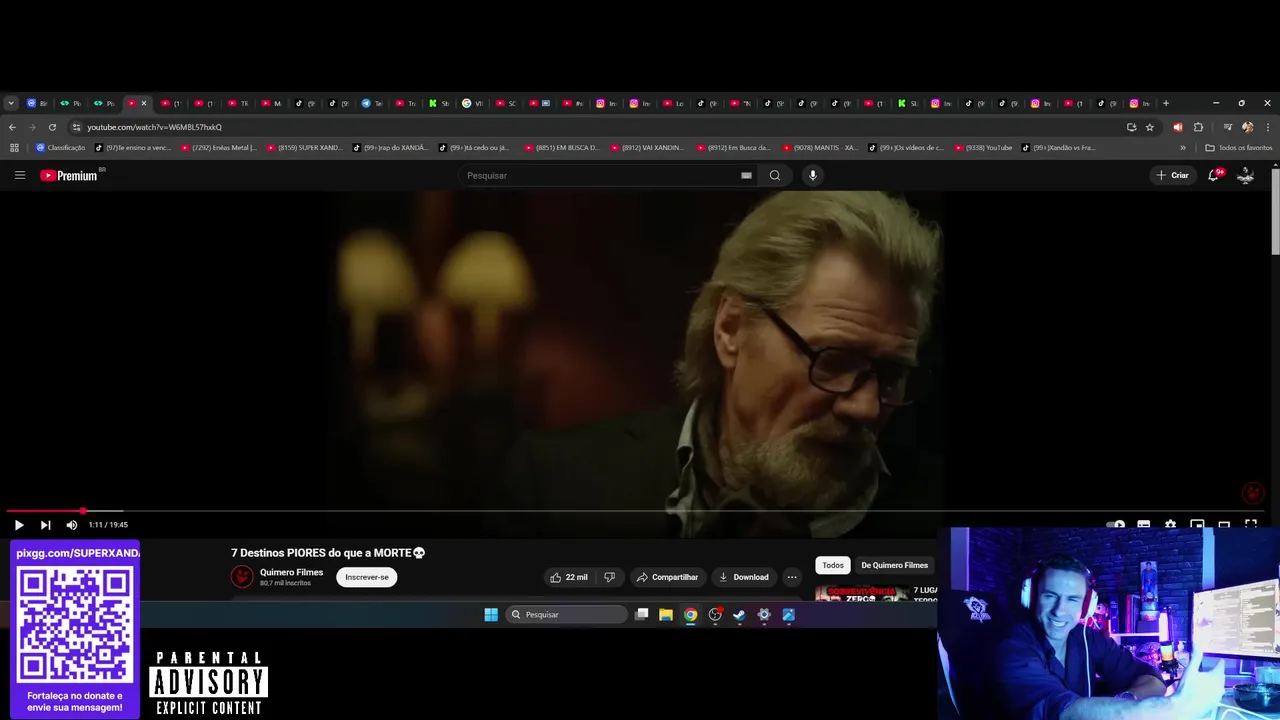This screenshot has height=720, width=1280.
Task: Open the SUPER XAND bookmark
Action: [x=303, y=148]
